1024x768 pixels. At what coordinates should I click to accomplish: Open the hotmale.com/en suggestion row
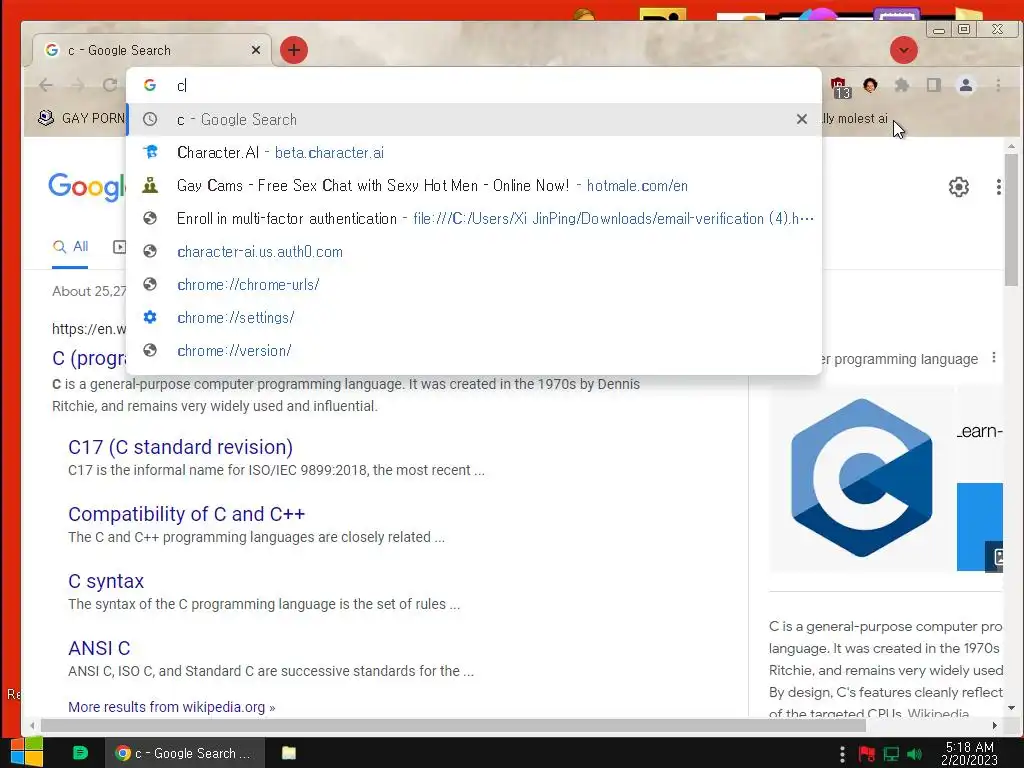coord(473,185)
